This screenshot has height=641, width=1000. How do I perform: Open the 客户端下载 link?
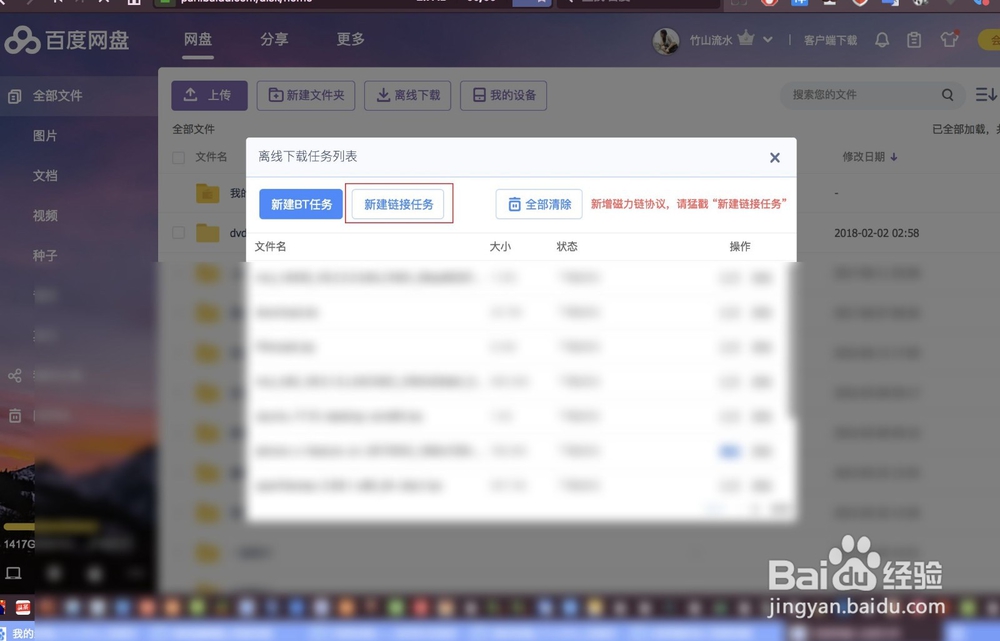(x=830, y=41)
